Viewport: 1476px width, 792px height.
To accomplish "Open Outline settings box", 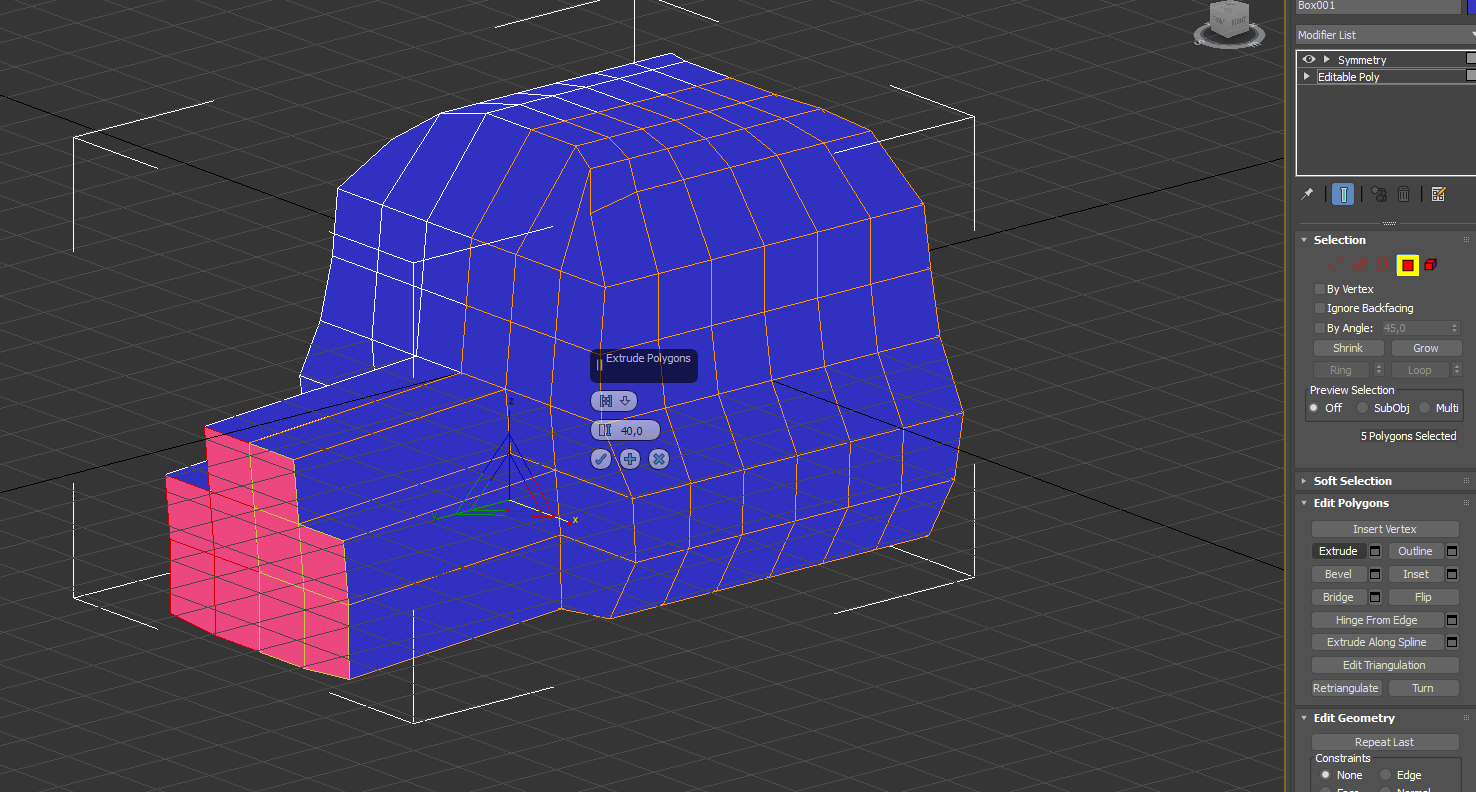I will 1452,551.
